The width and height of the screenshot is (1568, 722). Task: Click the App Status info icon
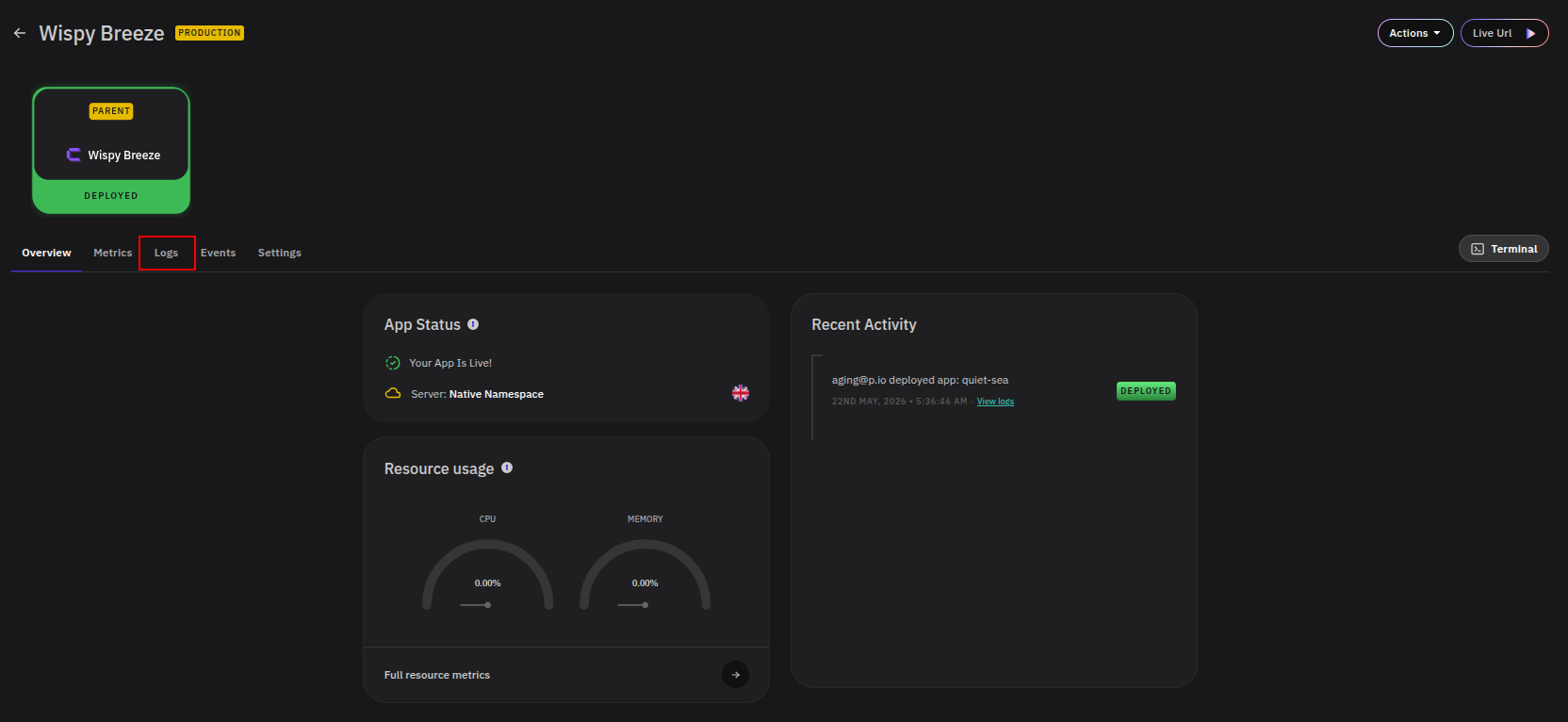473,324
